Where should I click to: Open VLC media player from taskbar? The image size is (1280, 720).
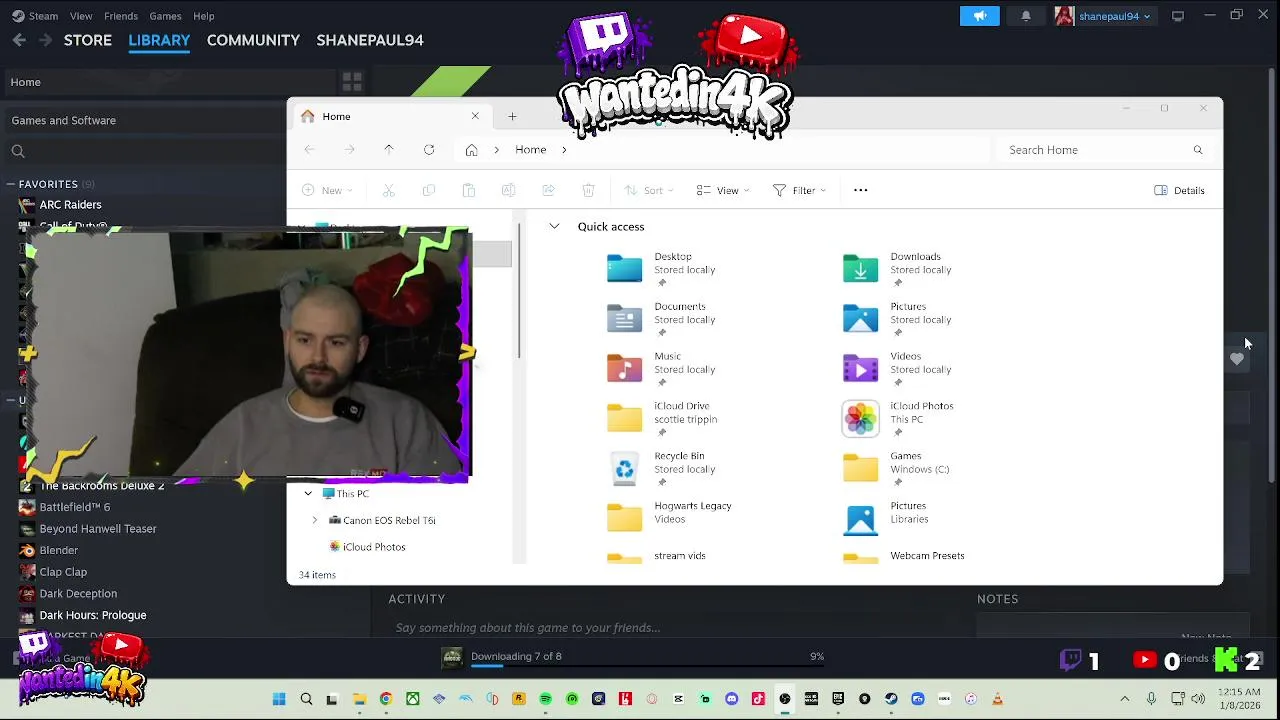[997, 699]
